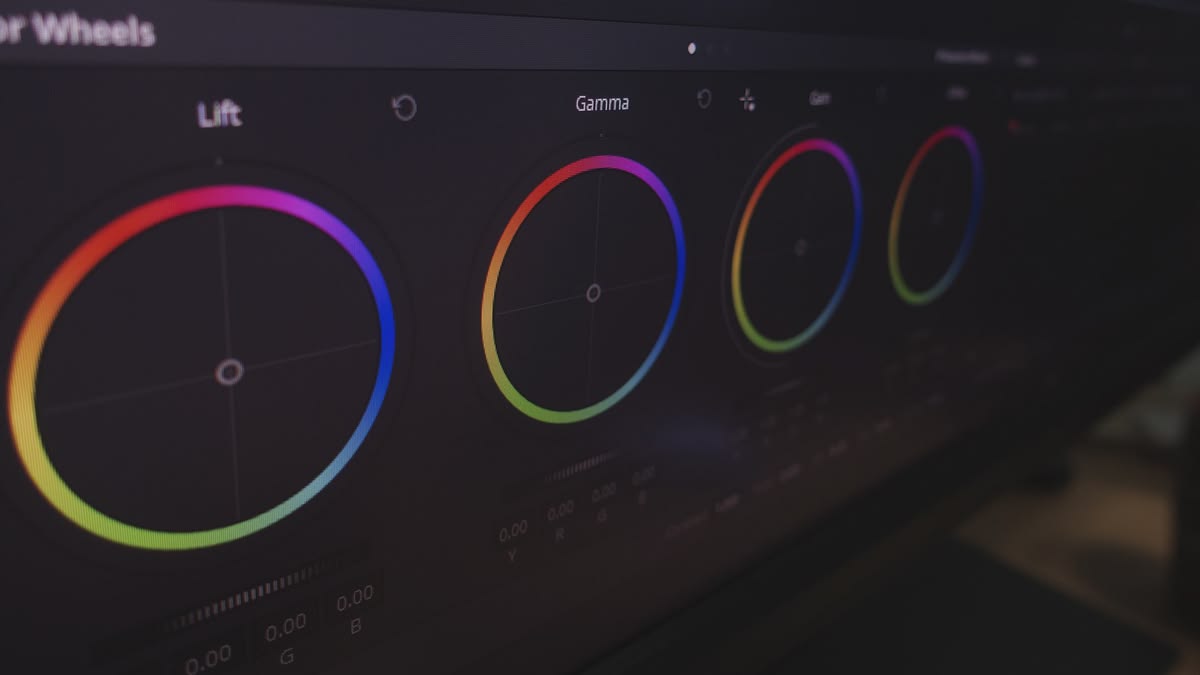Viewport: 1200px width, 675px height.
Task: Click the Lift wheel center control point
Action: pyautogui.click(x=229, y=373)
